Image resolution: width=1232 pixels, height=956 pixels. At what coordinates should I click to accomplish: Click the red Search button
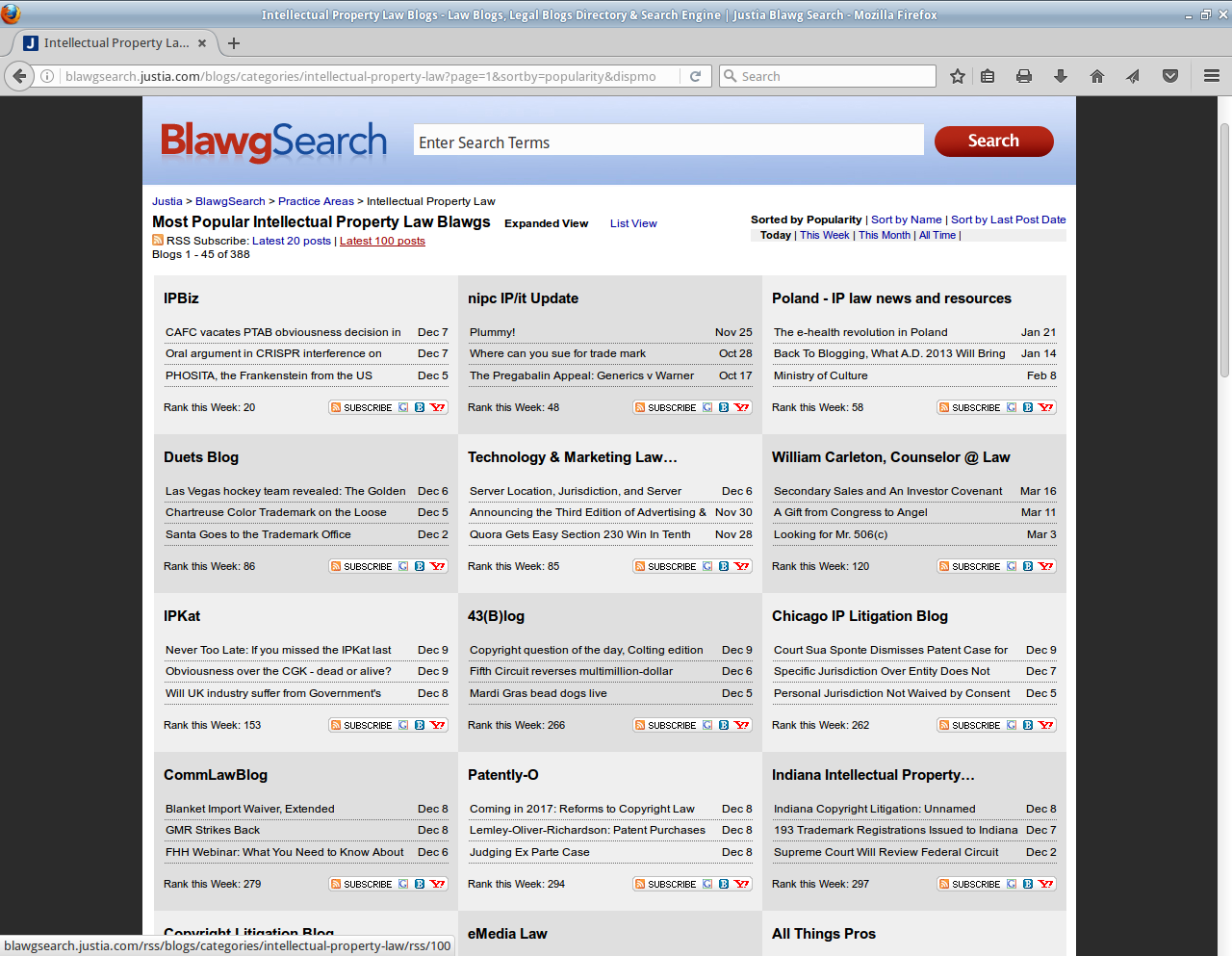pos(994,141)
